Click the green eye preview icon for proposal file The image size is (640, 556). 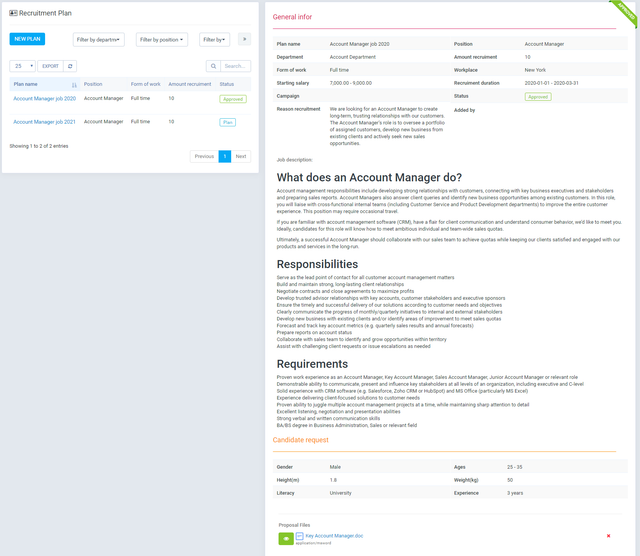tap(286, 539)
